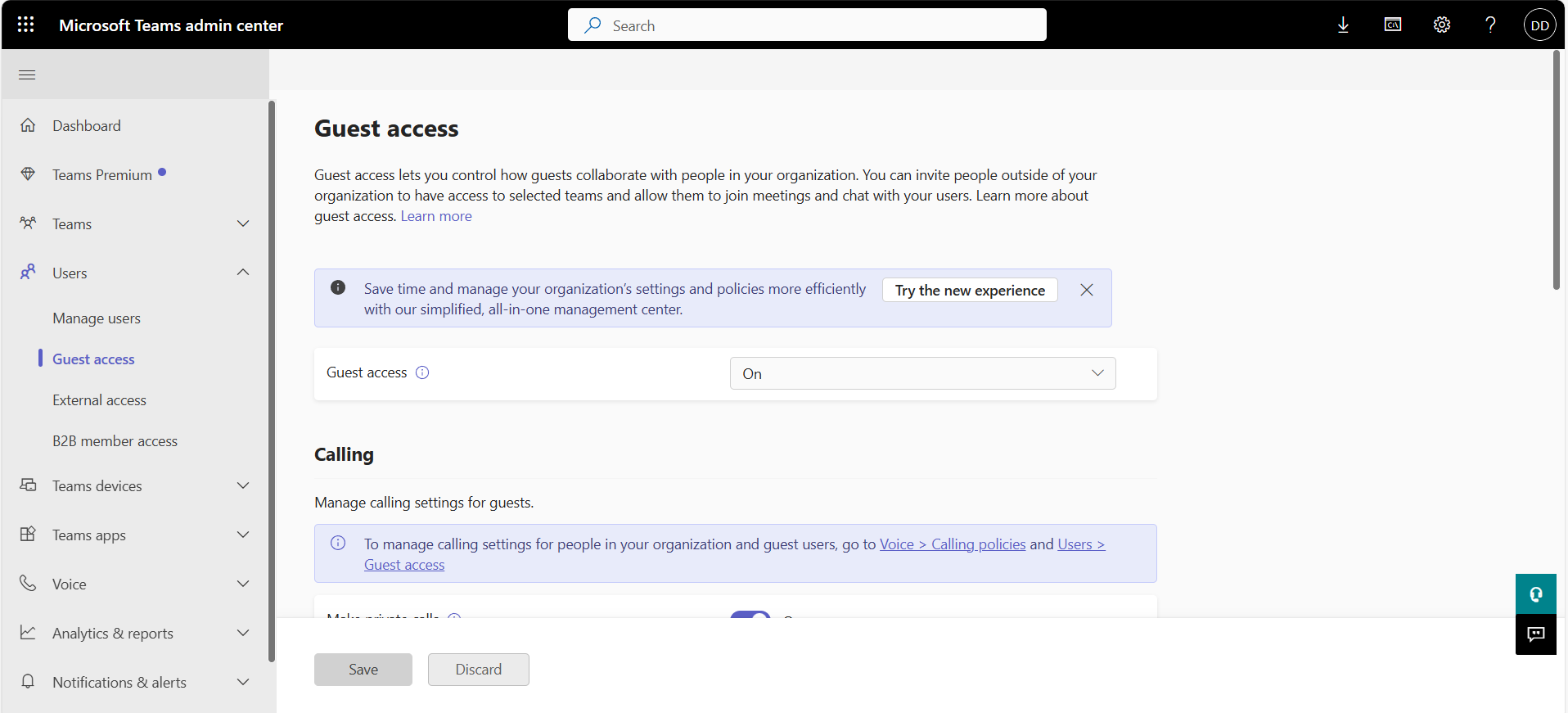Expand the Voice chevron
The width and height of the screenshot is (1568, 713).
tap(243, 584)
